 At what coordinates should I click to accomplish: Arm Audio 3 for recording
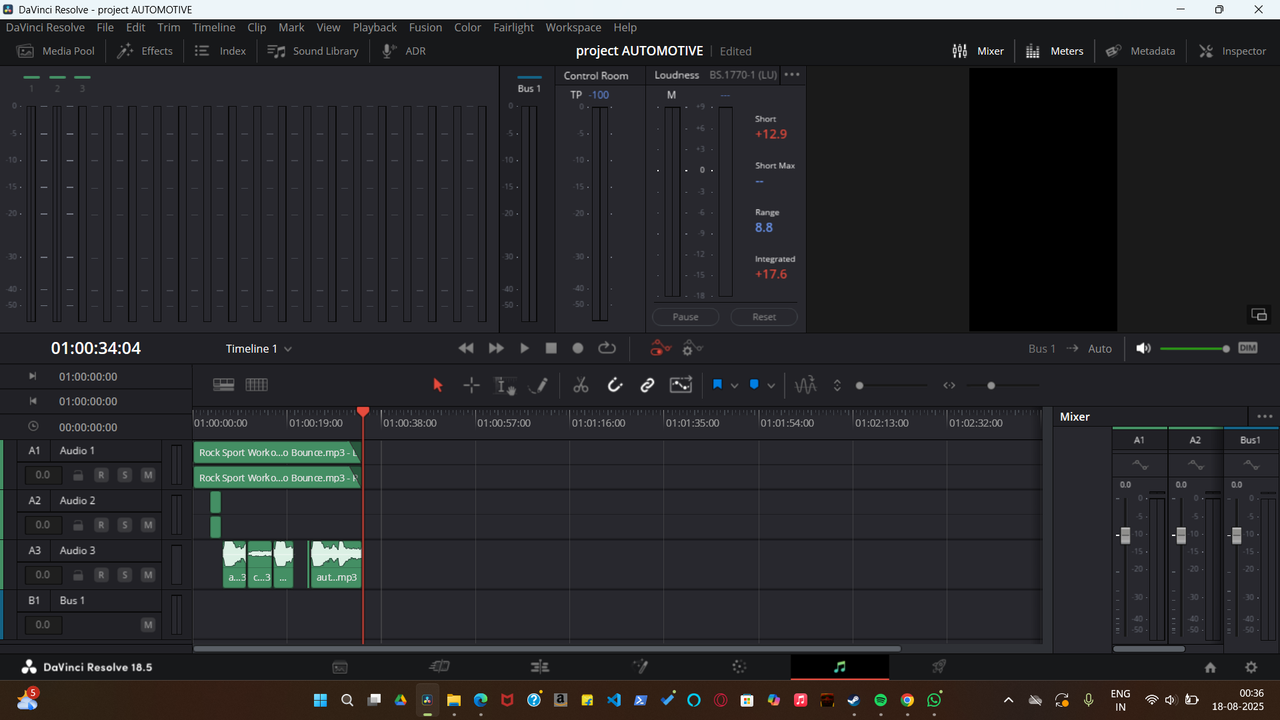101,574
